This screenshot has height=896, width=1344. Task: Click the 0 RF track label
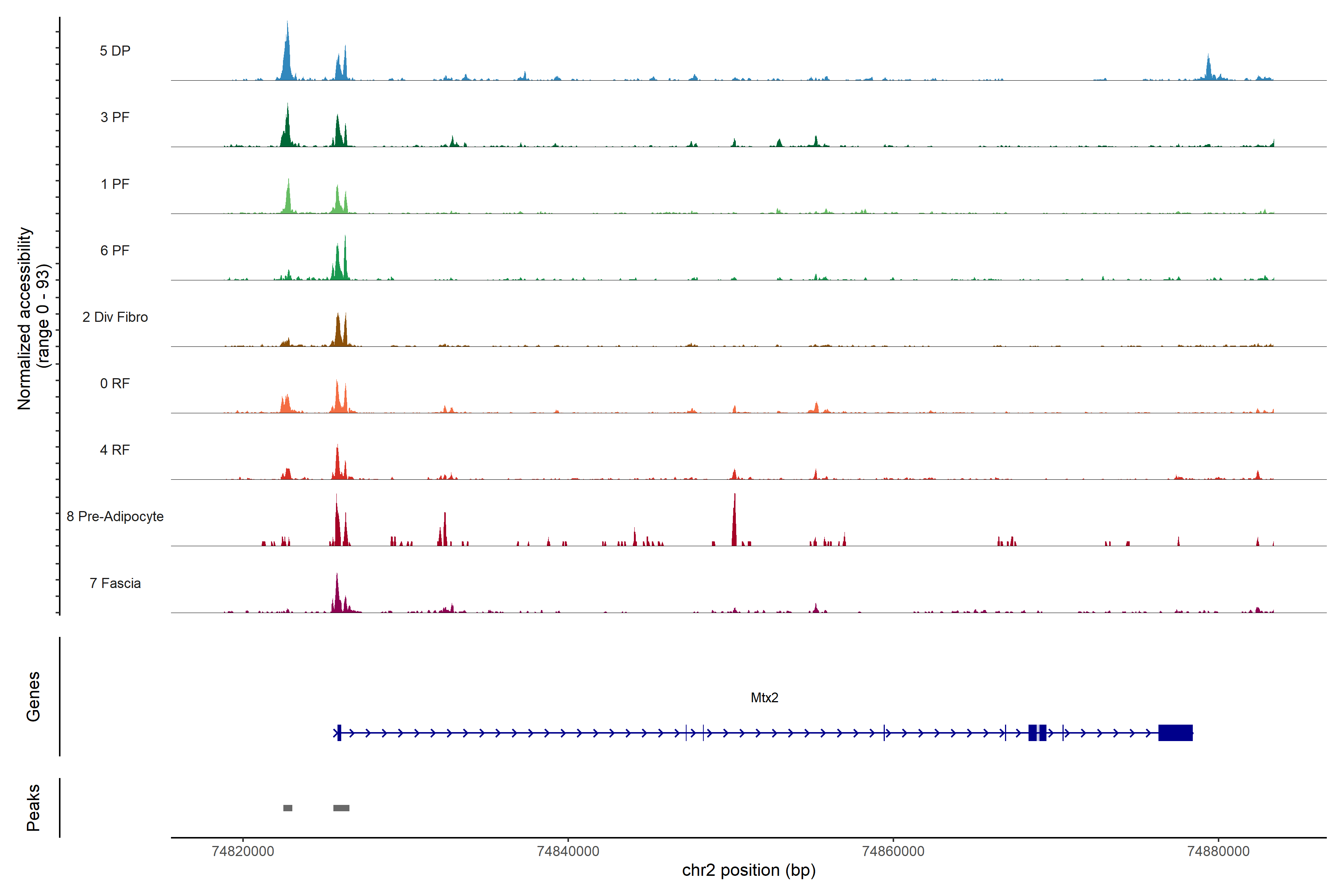click(115, 383)
